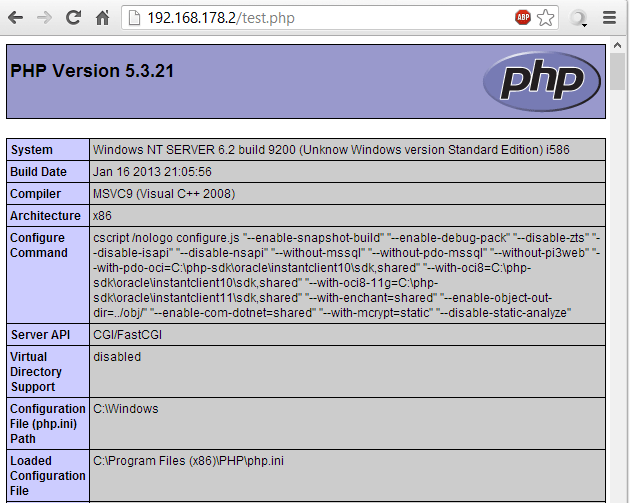Click the 'MSVC9 (Visual C++ 2008)' value
This screenshot has height=503, width=630.
coord(164,194)
